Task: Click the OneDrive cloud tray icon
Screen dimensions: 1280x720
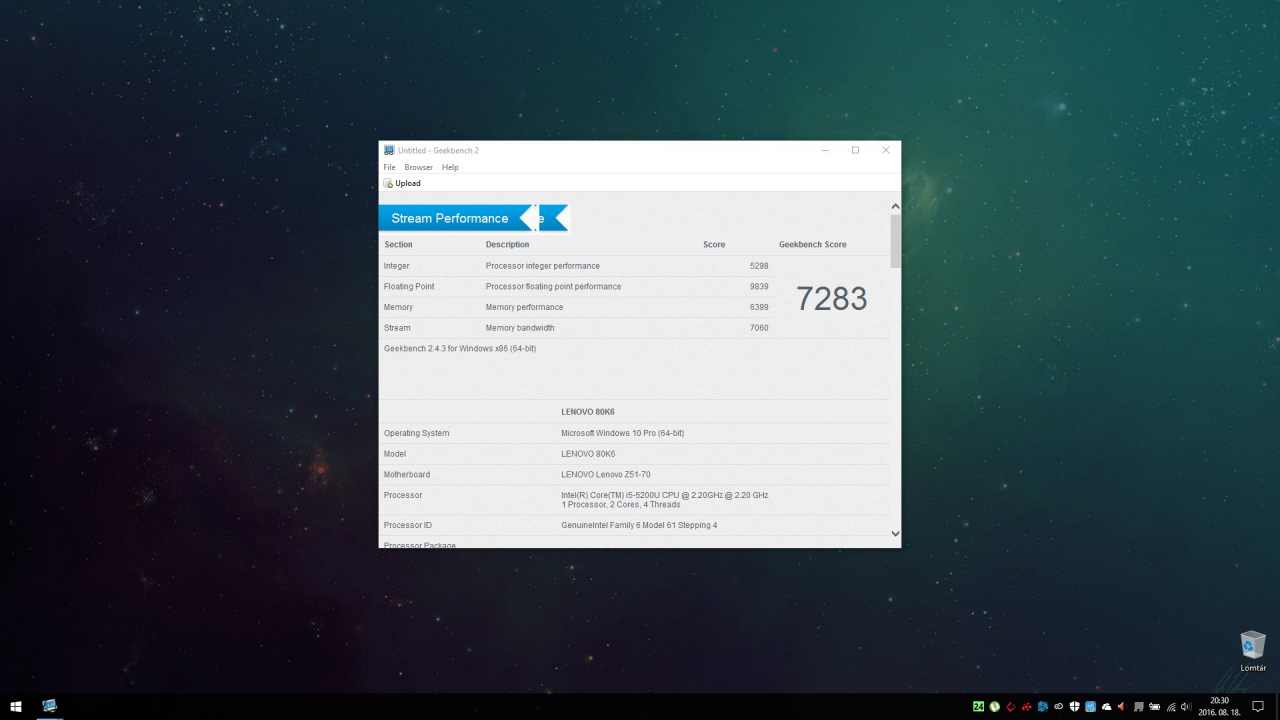Action: (1106, 707)
